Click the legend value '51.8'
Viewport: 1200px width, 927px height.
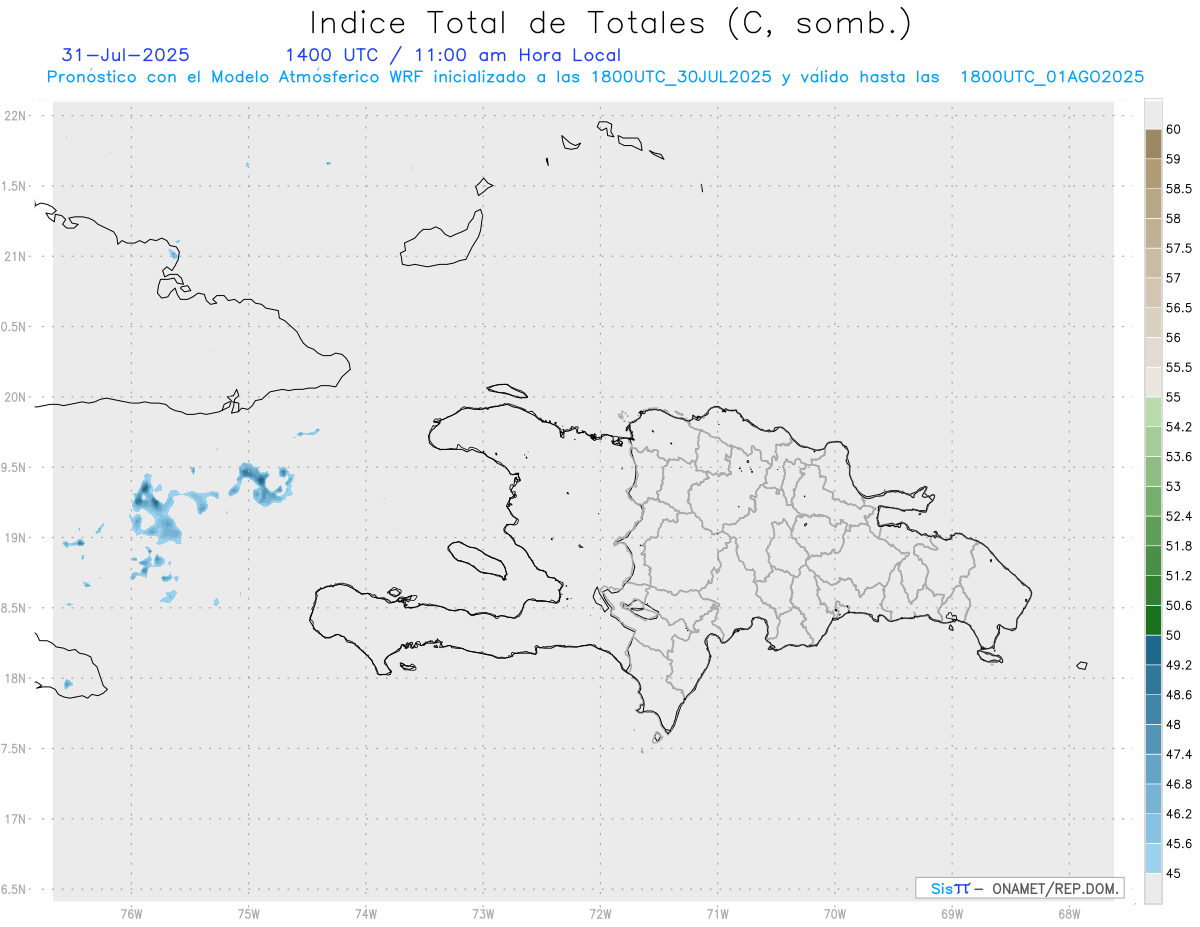[1179, 546]
